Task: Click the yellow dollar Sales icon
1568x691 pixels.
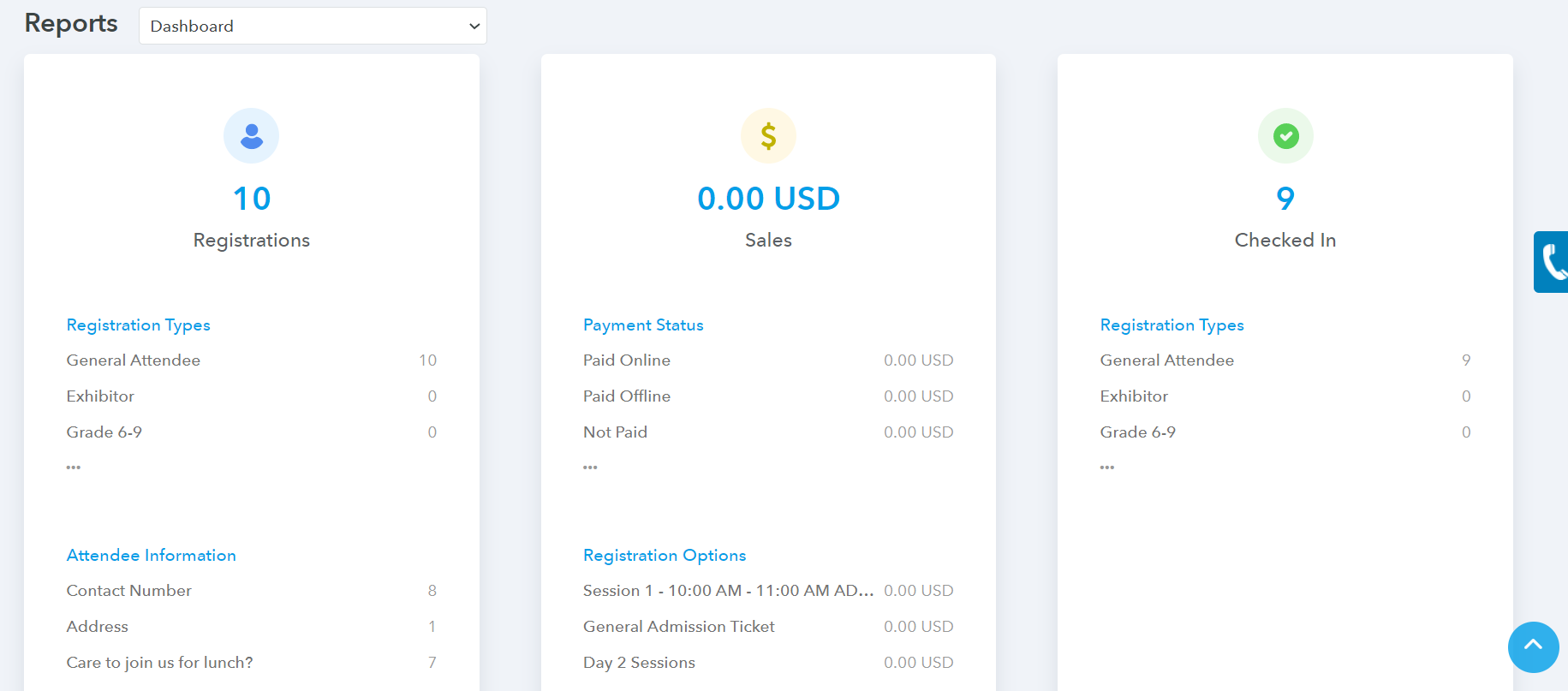Action: pos(768,135)
